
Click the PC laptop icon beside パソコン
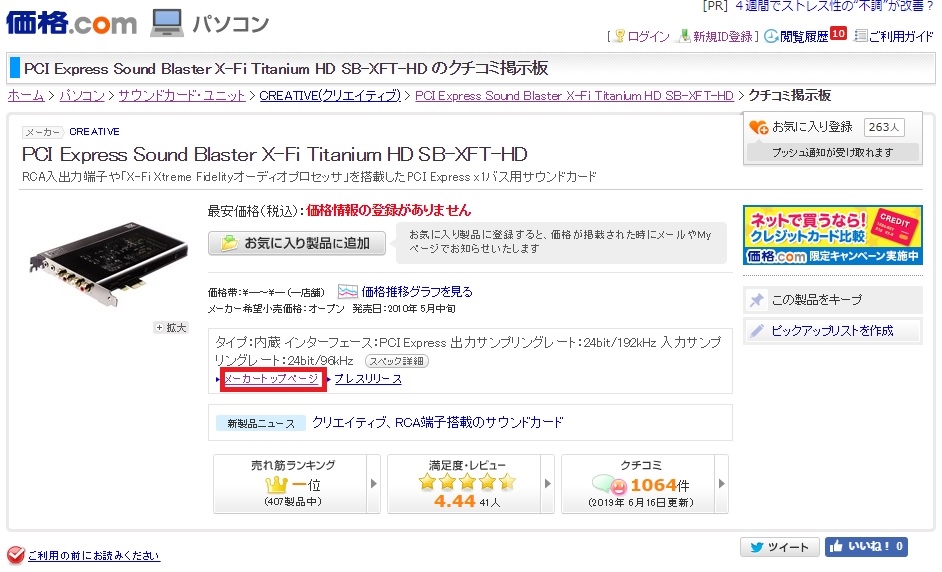[166, 23]
